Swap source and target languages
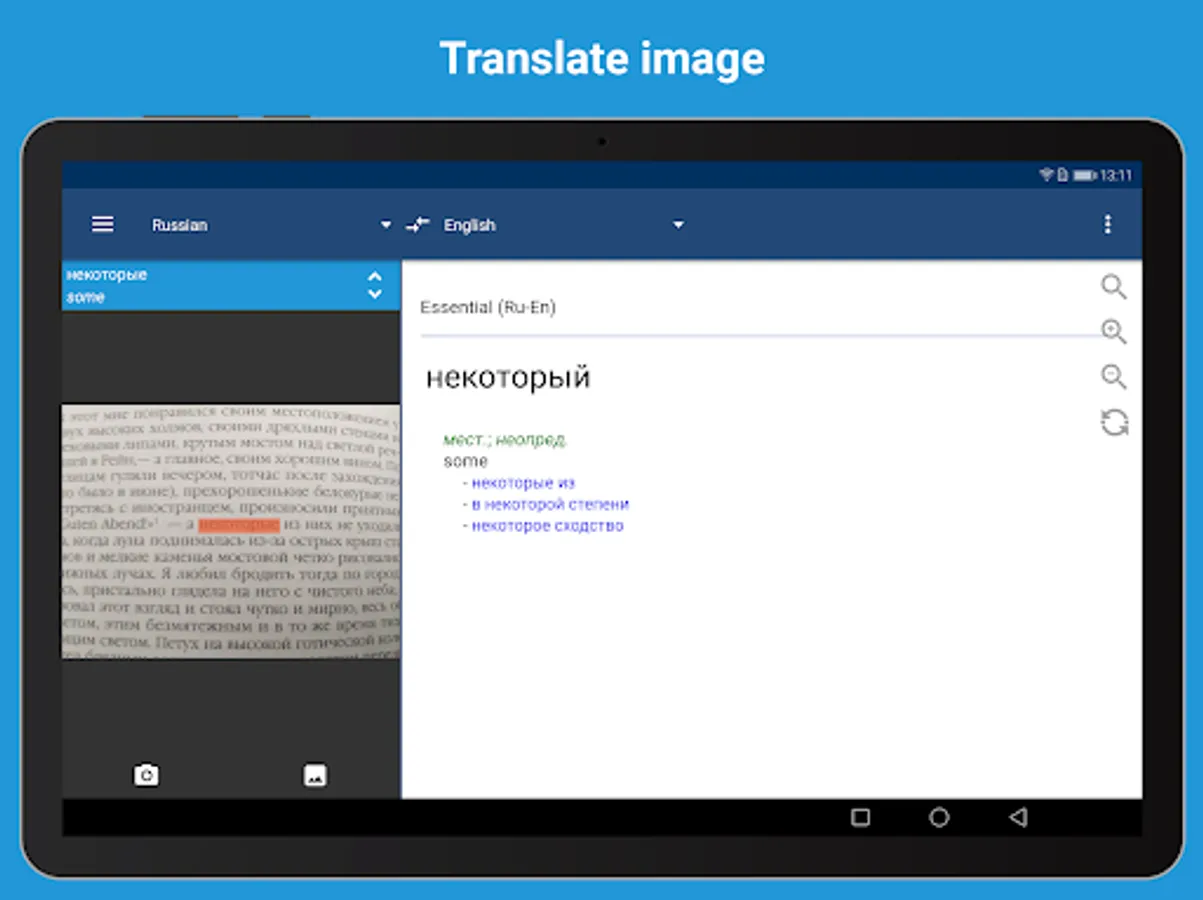Viewport: 1203px width, 900px height. [417, 225]
